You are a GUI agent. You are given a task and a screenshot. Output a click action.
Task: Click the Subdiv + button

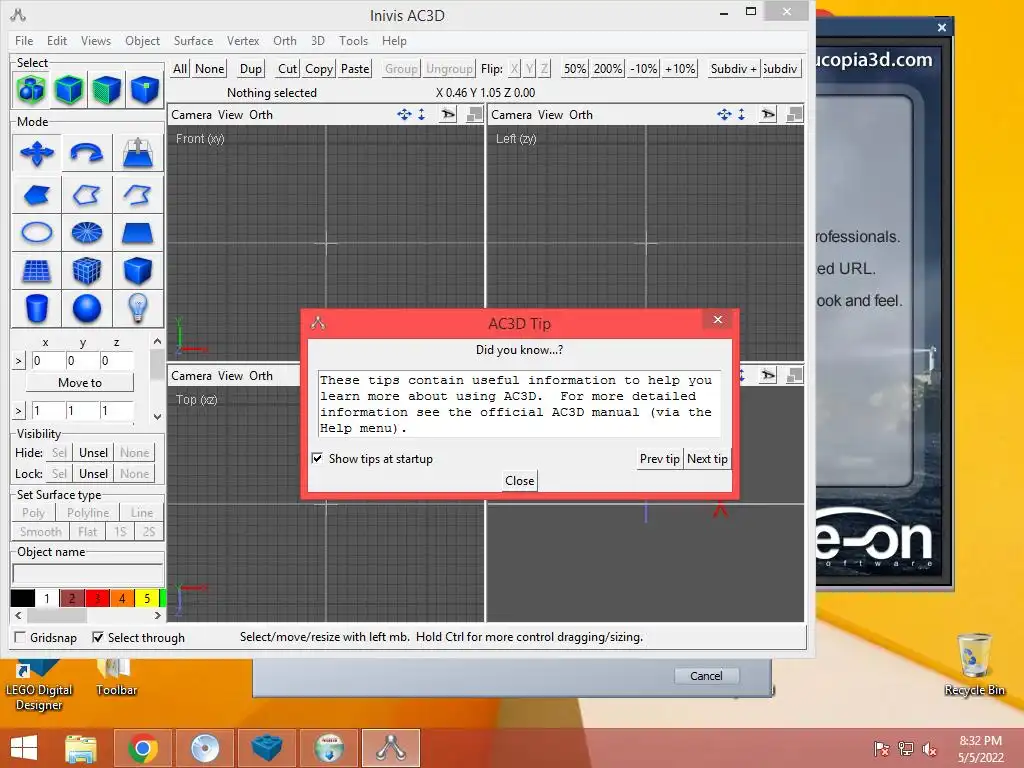pos(734,69)
